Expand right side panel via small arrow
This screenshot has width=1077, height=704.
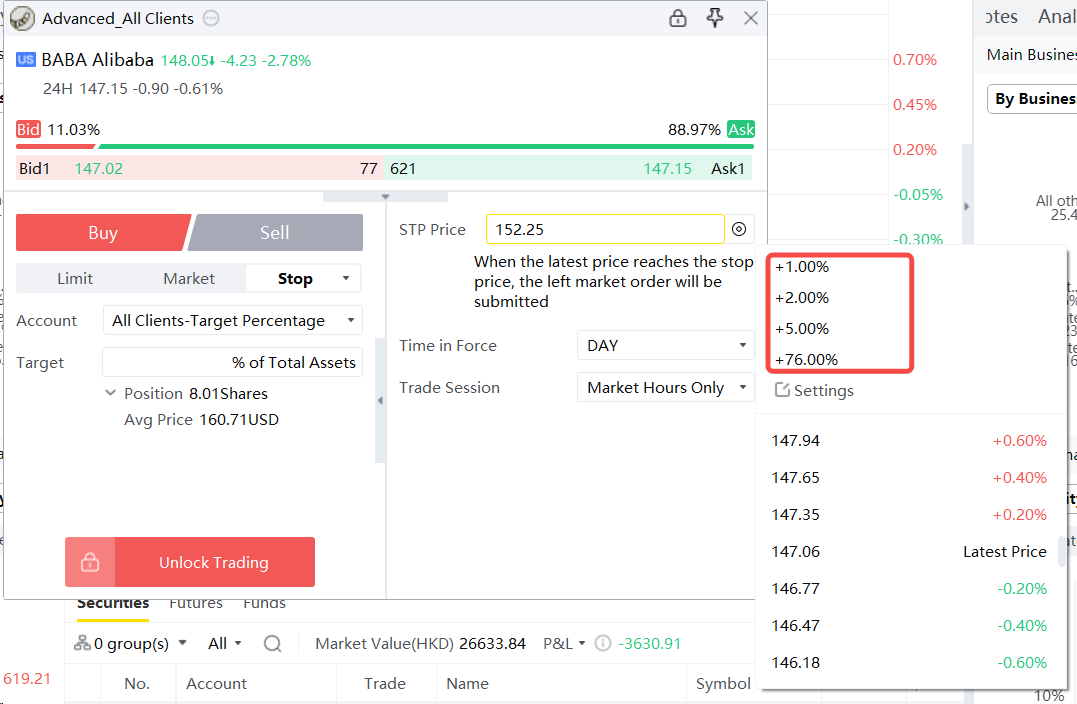(966, 206)
